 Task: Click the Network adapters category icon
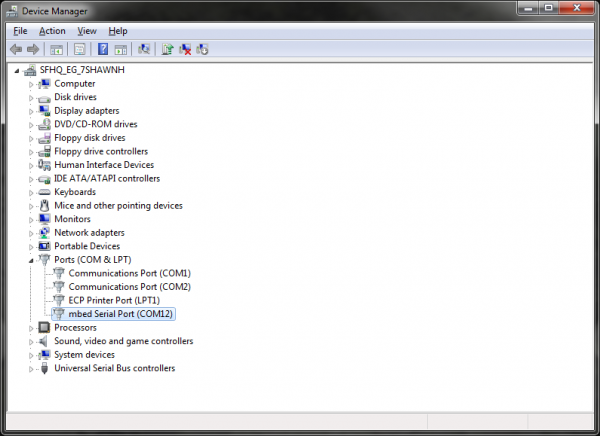click(44, 233)
